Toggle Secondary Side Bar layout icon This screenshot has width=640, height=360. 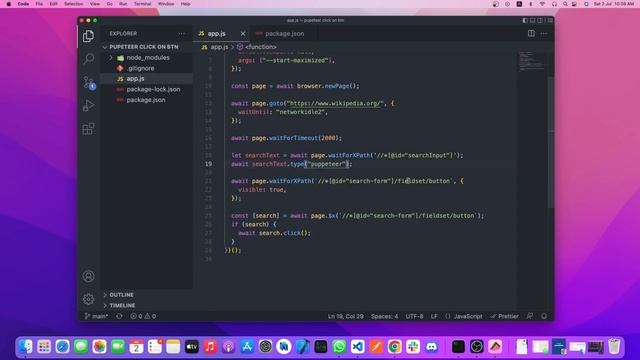tap(540, 20)
